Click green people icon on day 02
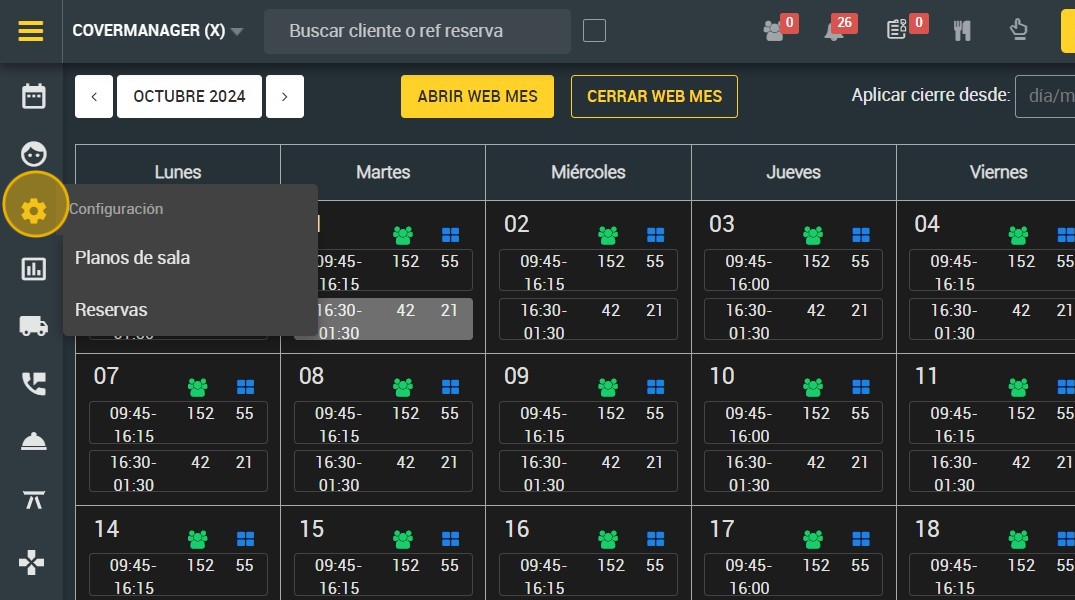Image resolution: width=1075 pixels, height=600 pixels. [x=608, y=235]
